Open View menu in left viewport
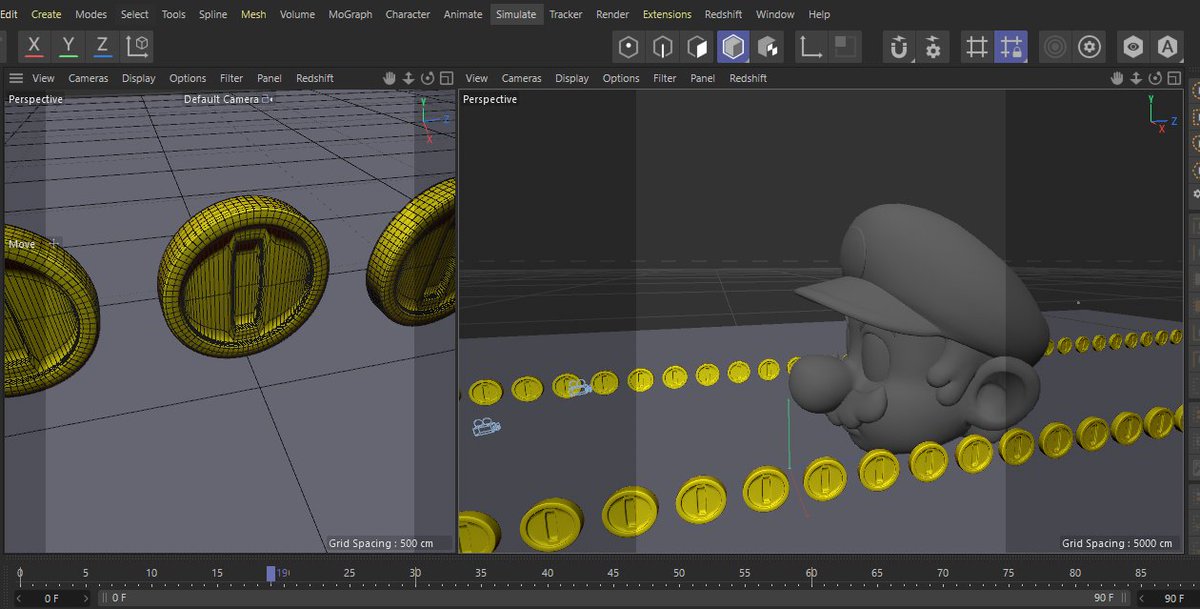 (x=43, y=78)
